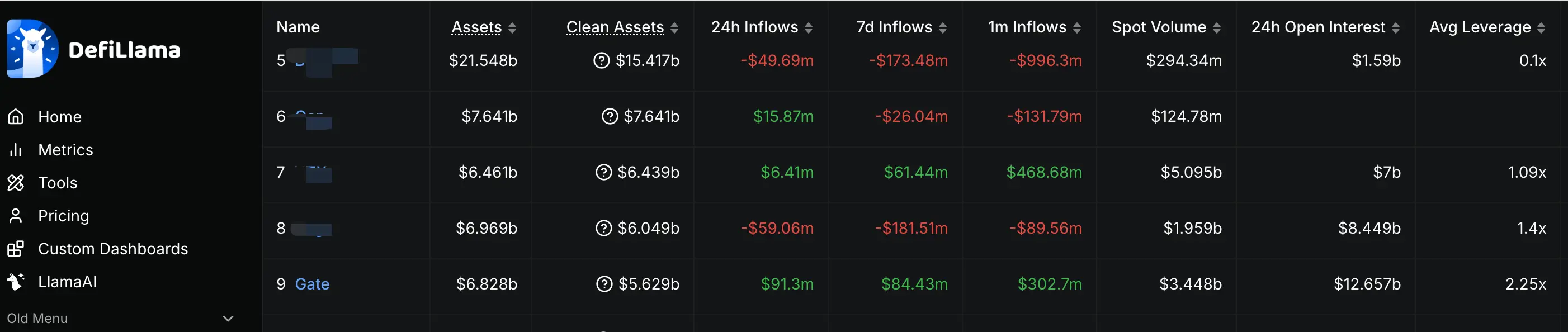Sort by 24h Open Interest header arrows
Screen dimensions: 1568x332
(x=1395, y=28)
